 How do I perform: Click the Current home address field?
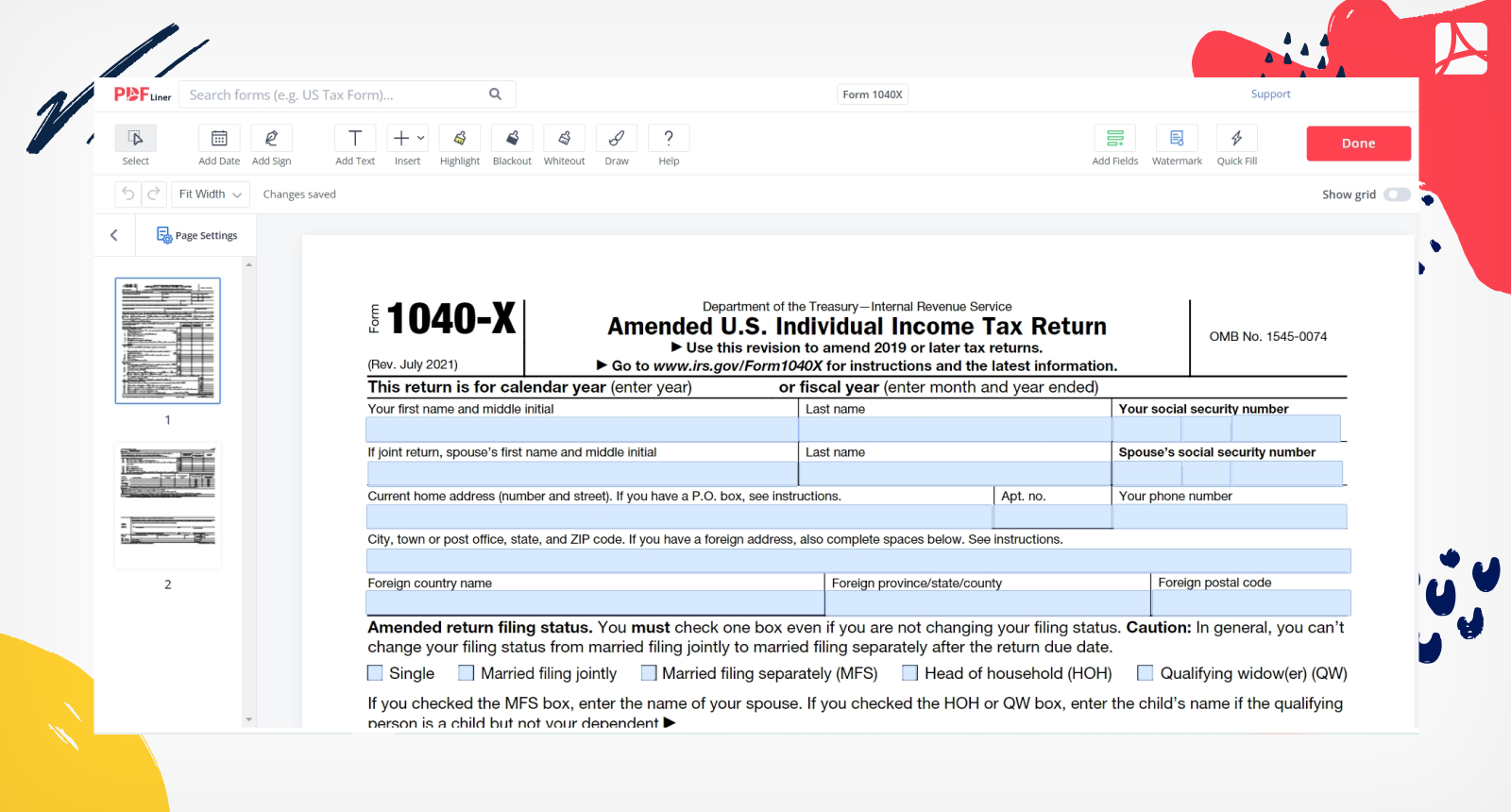[x=679, y=516]
